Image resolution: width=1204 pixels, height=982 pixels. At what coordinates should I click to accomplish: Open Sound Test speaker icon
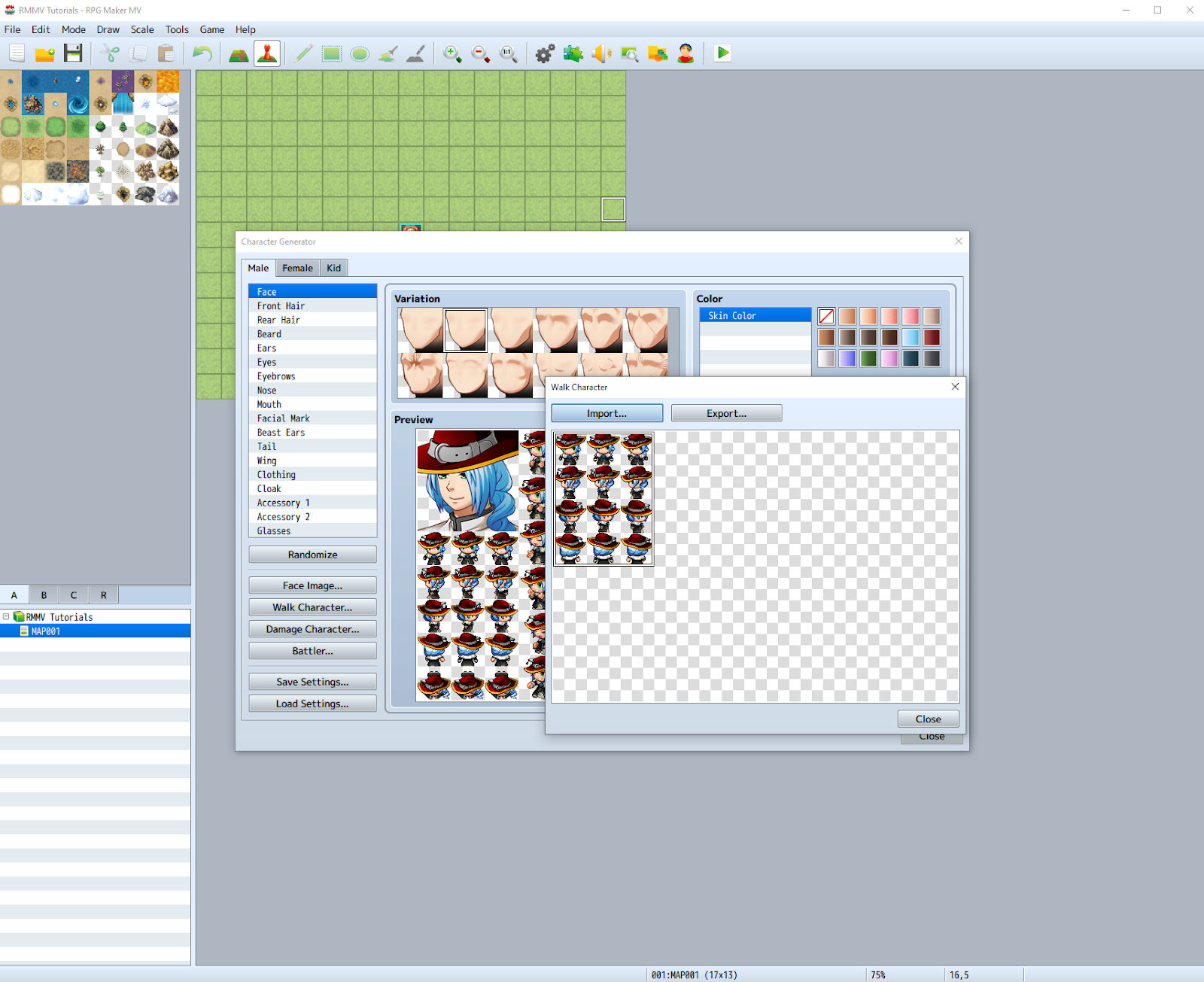coord(601,53)
